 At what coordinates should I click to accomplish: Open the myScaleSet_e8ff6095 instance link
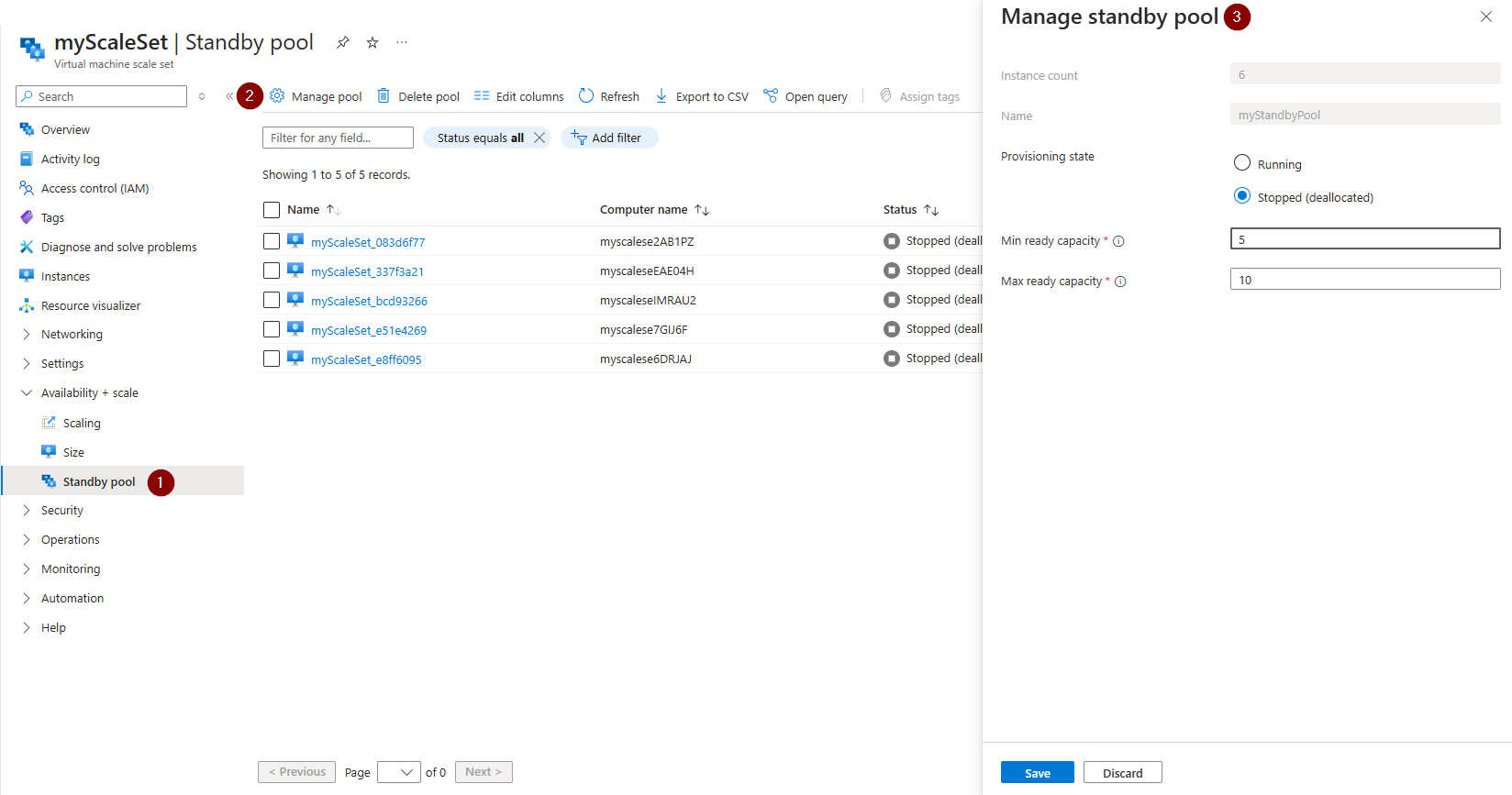coord(366,359)
